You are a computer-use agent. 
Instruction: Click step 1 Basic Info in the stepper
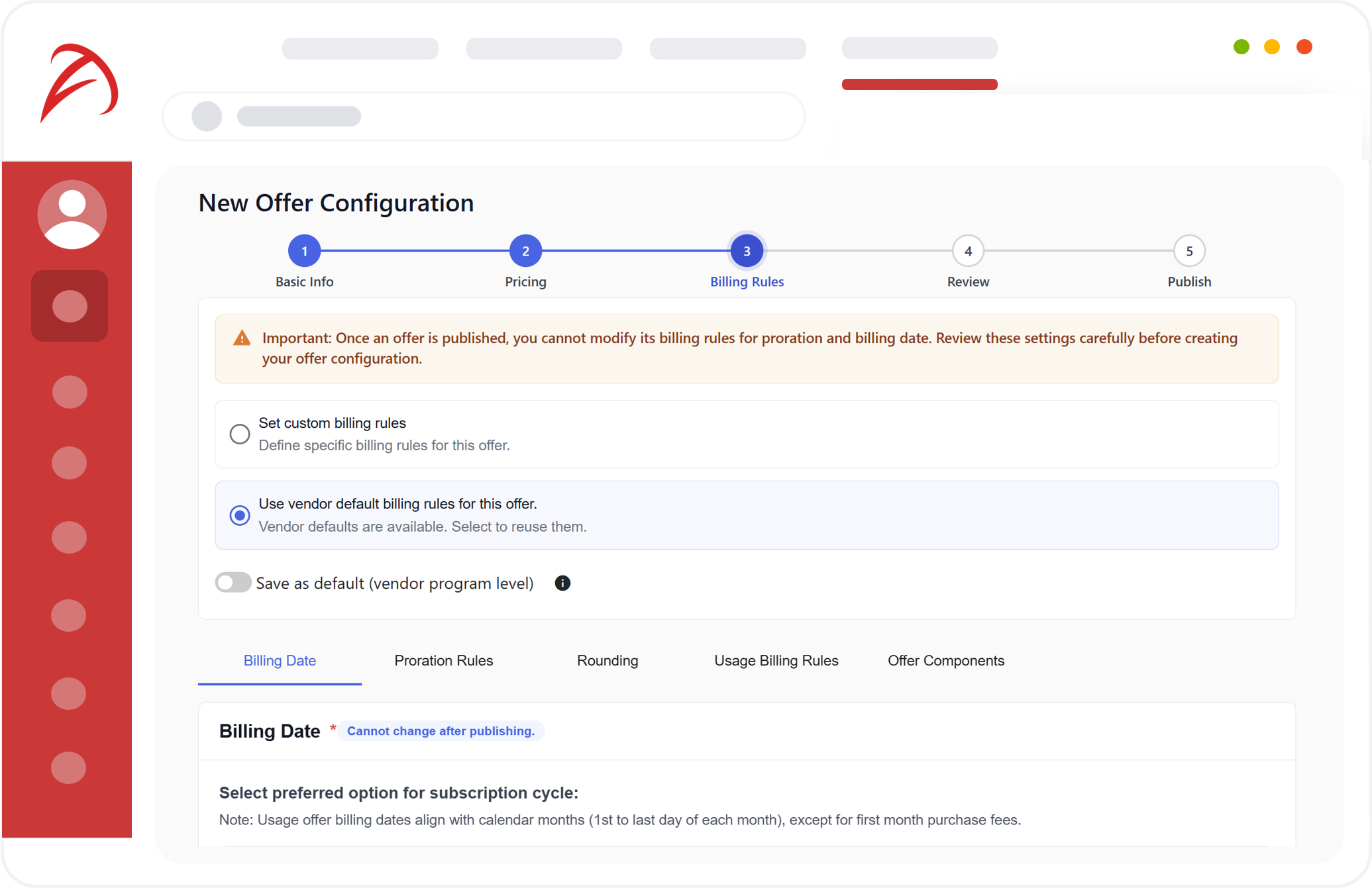tap(304, 250)
